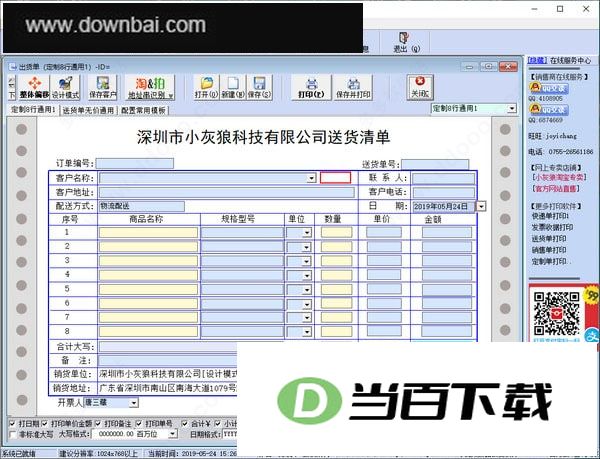
Task: Click the 快递单打印 link
Action: (x=550, y=216)
